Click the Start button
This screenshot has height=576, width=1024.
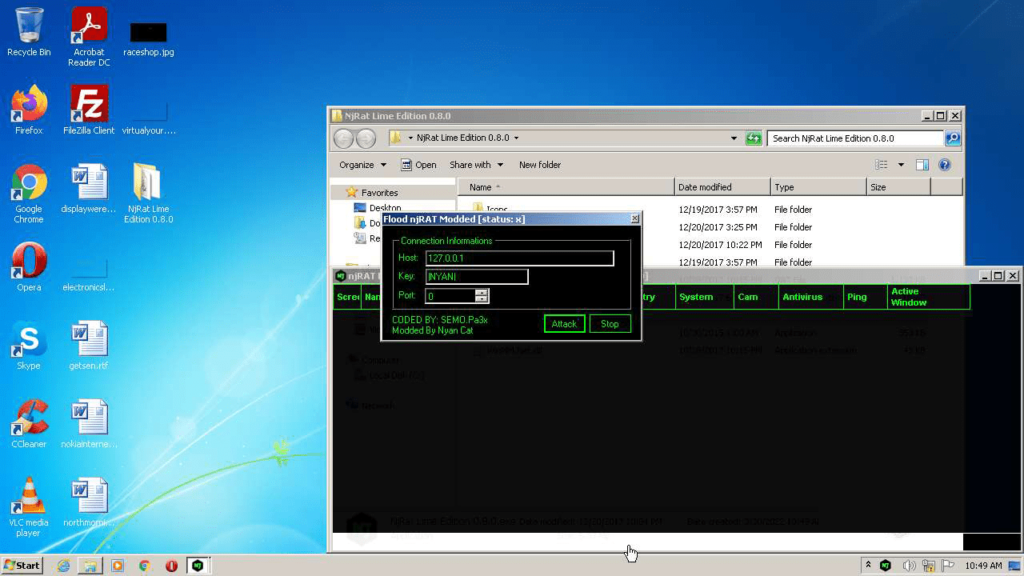point(22,566)
